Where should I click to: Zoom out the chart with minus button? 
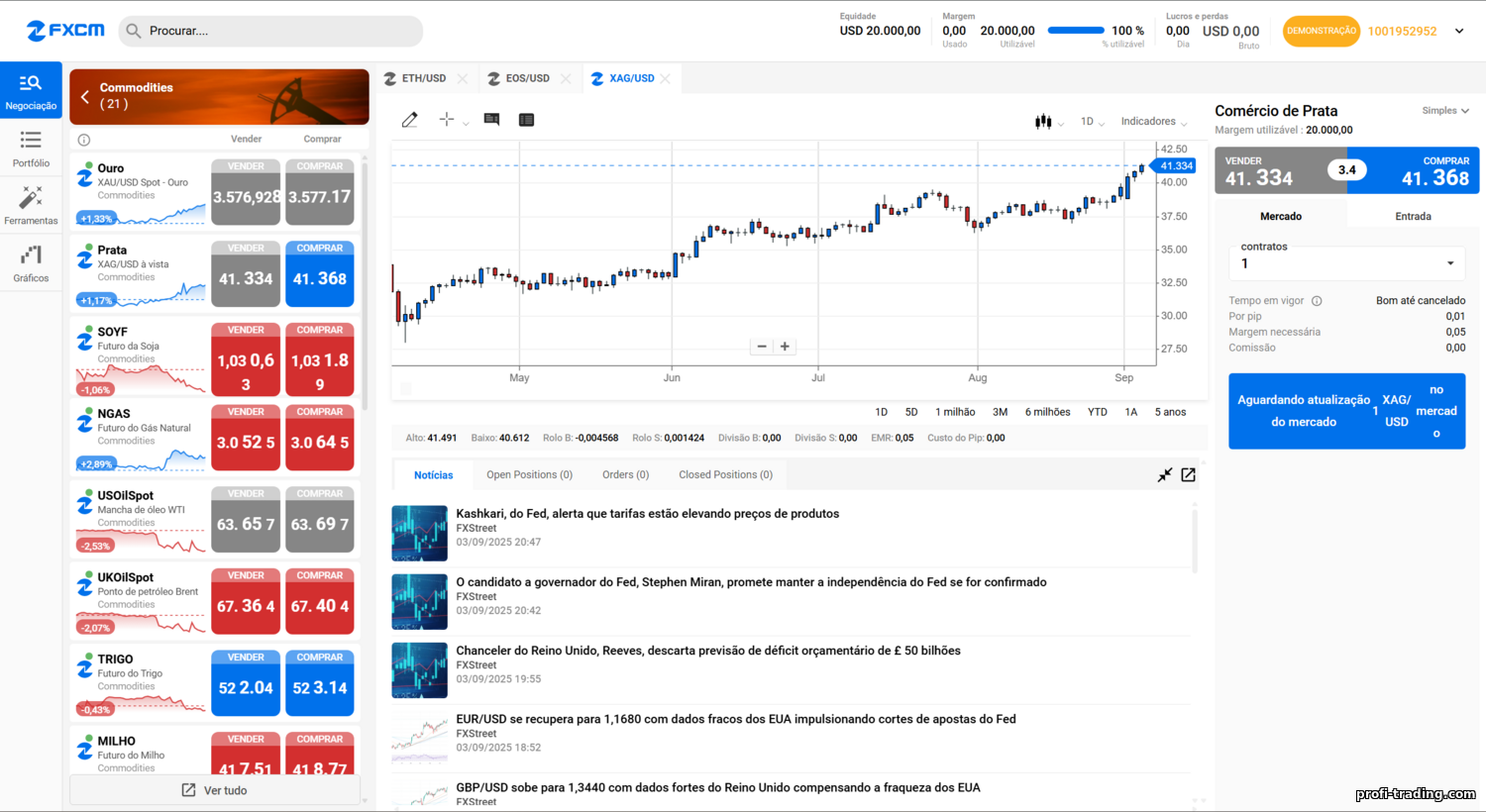(x=761, y=347)
